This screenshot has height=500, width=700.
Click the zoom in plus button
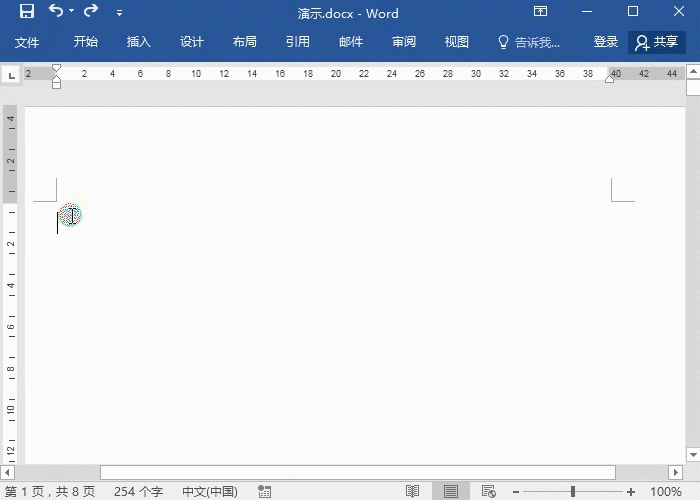point(630,491)
